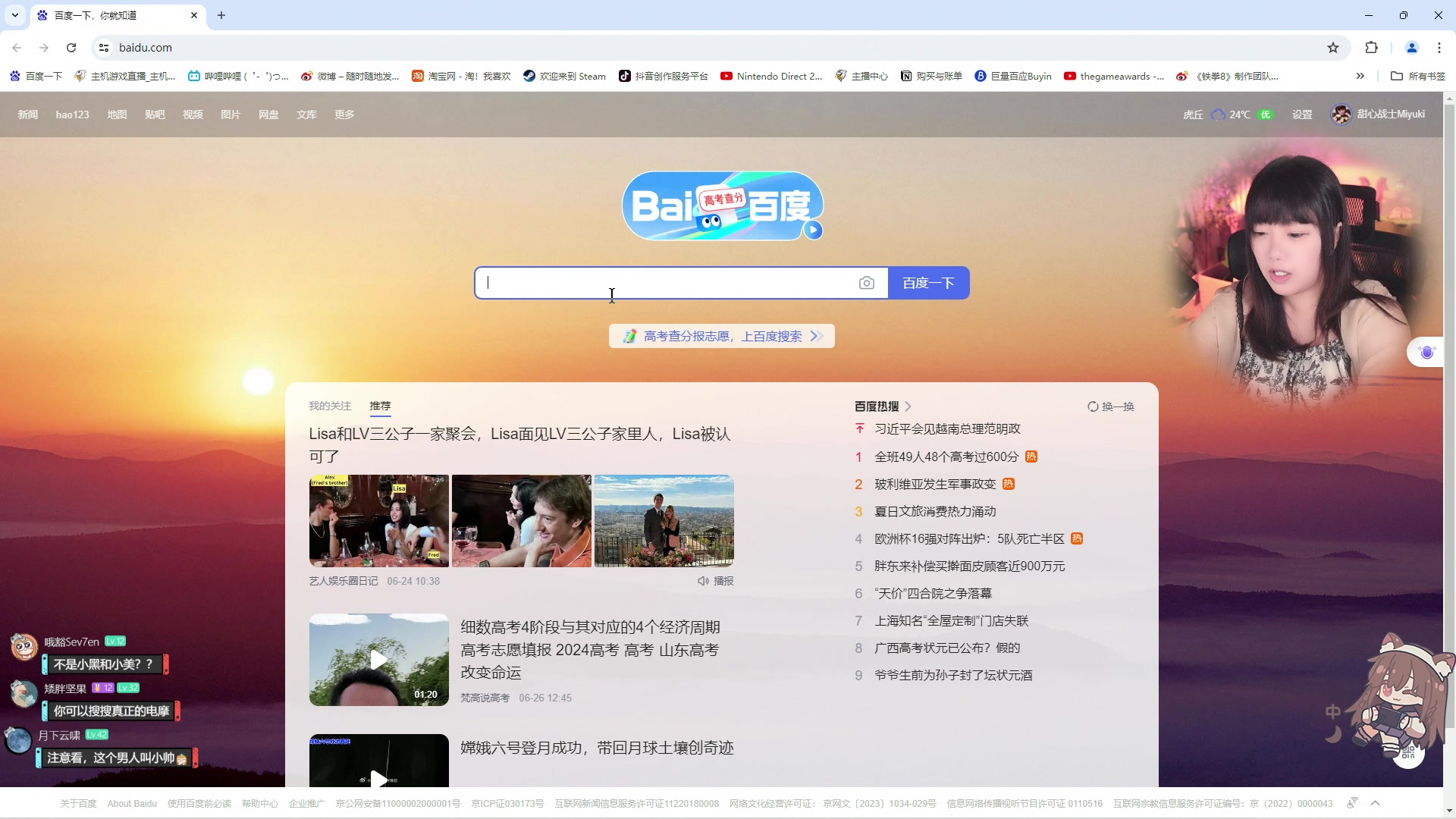The image size is (1456, 819).
Task: Click the QR code floating button
Action: (x=1408, y=753)
